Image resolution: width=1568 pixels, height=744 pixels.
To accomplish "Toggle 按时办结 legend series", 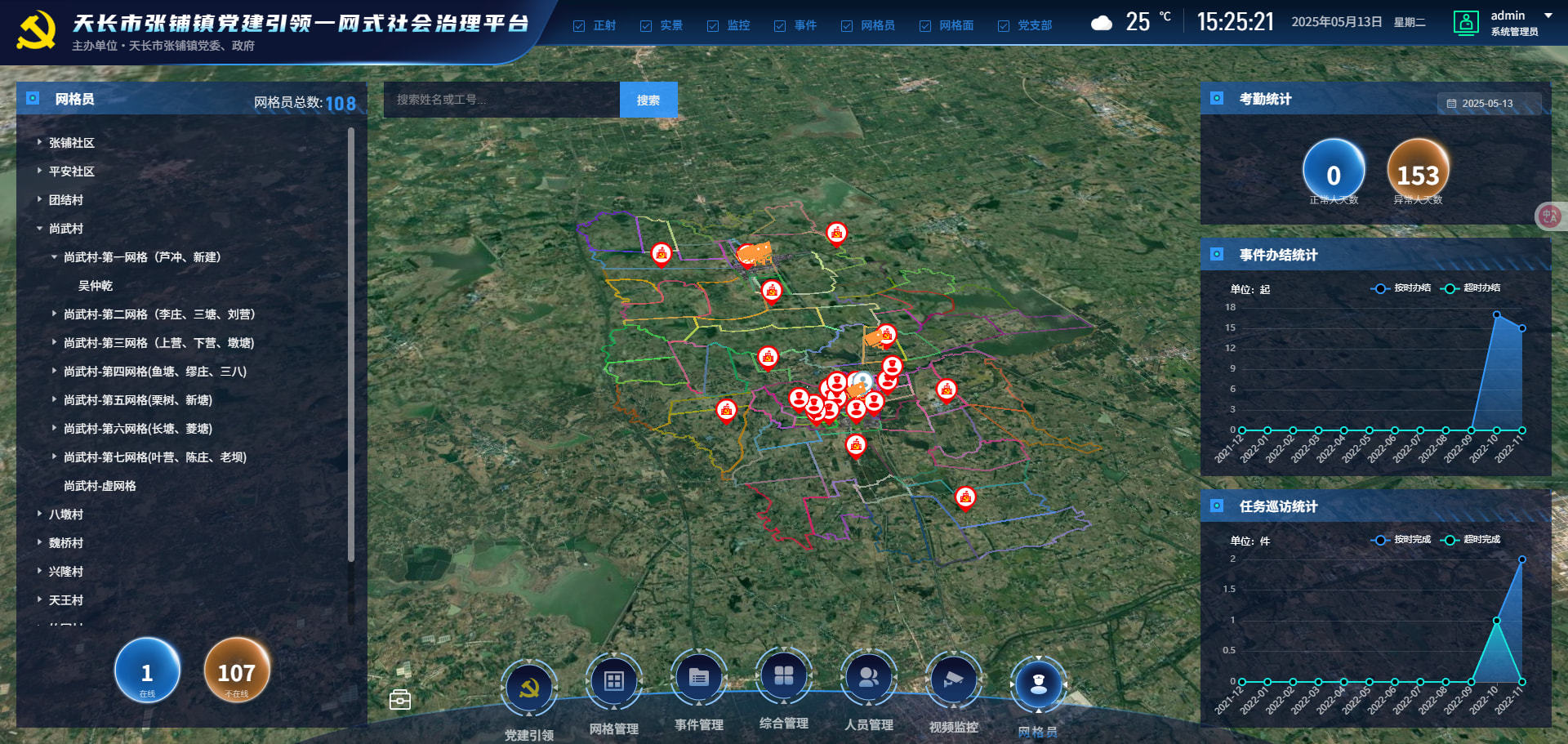I will coord(1401,288).
